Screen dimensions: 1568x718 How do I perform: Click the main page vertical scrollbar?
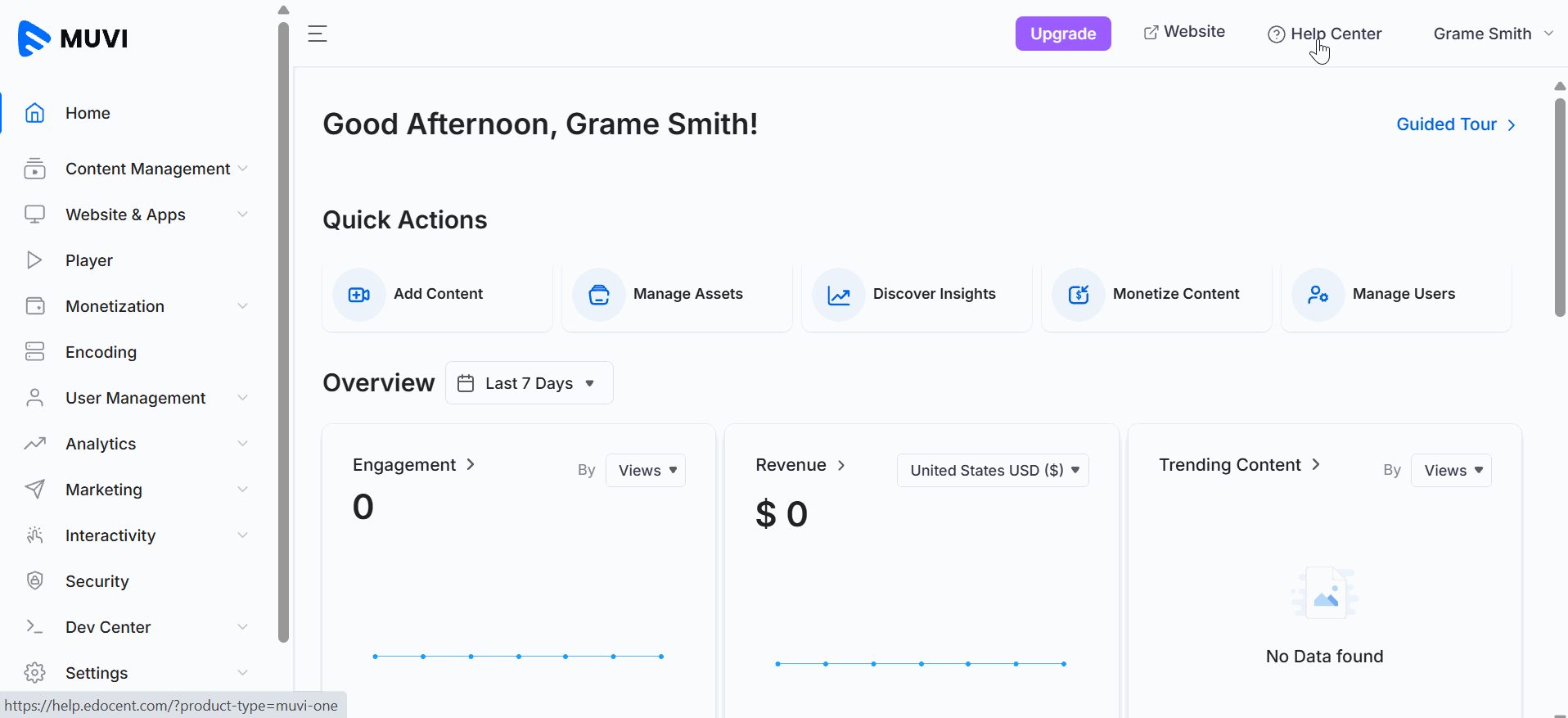coord(1560,209)
